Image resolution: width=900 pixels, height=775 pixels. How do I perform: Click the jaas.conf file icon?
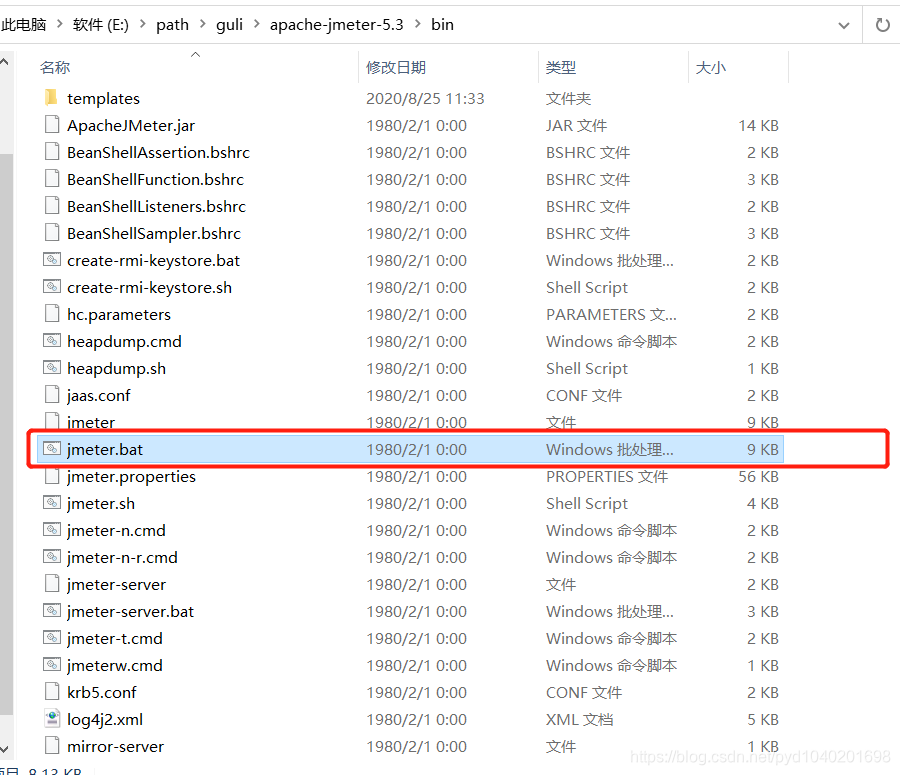52,395
